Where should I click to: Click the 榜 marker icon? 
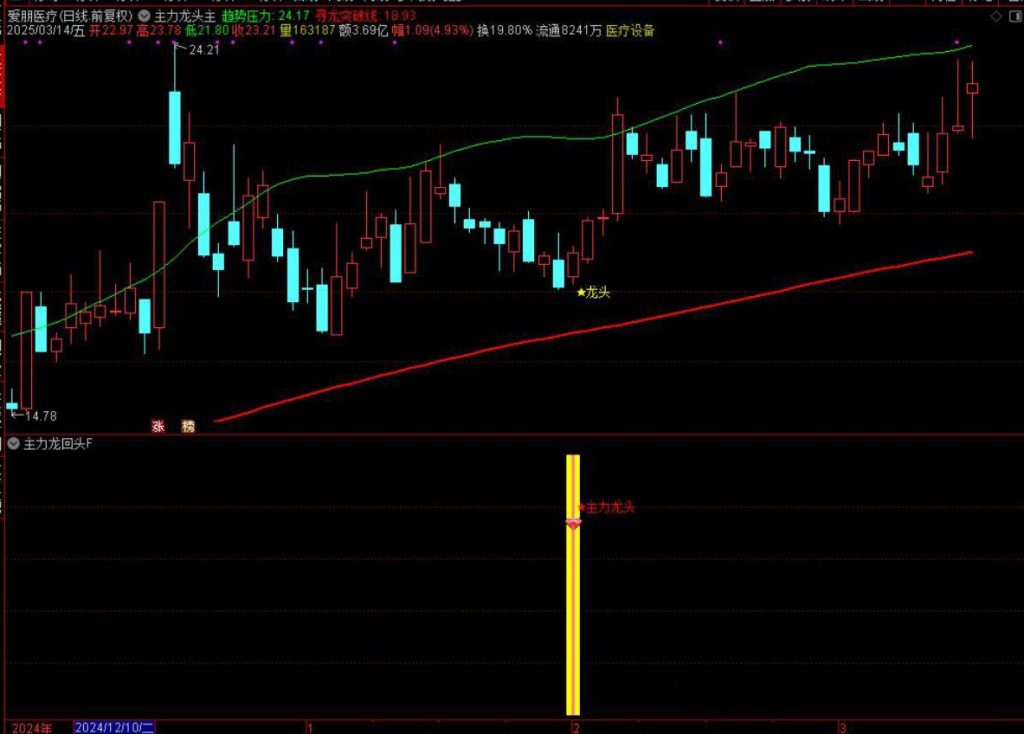pos(188,425)
